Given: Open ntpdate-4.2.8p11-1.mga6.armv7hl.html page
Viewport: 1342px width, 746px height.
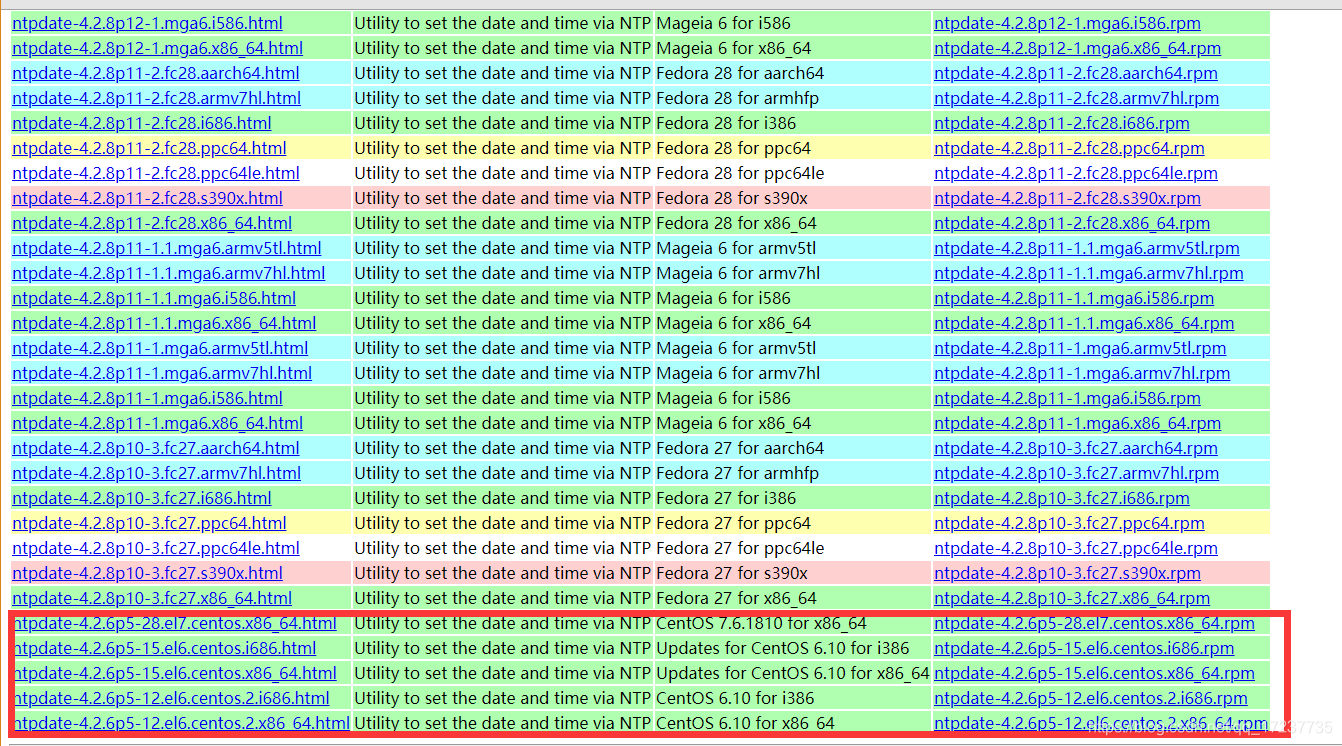Looking at the screenshot, I should click(162, 373).
